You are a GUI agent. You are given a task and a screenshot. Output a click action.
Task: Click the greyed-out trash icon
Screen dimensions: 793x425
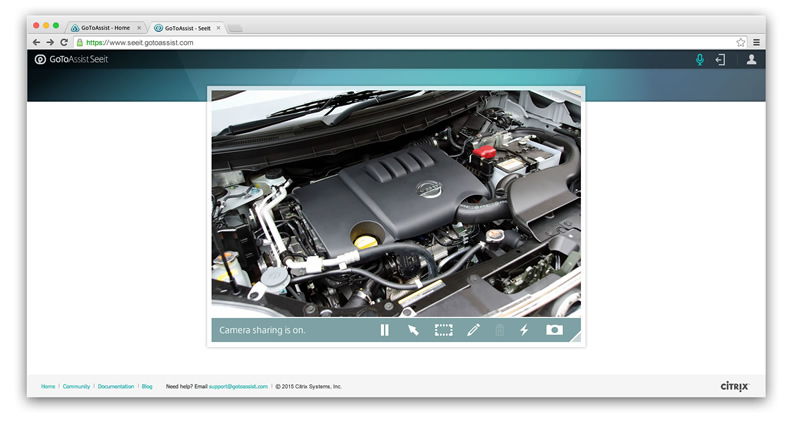(x=499, y=330)
